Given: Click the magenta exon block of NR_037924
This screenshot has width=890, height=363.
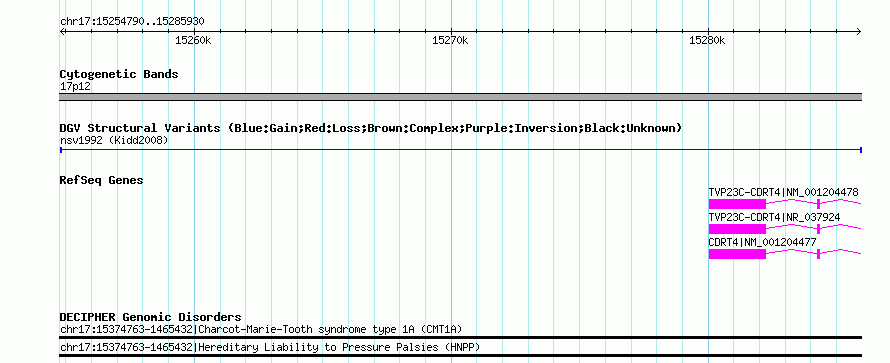Looking at the screenshot, I should 737,229.
